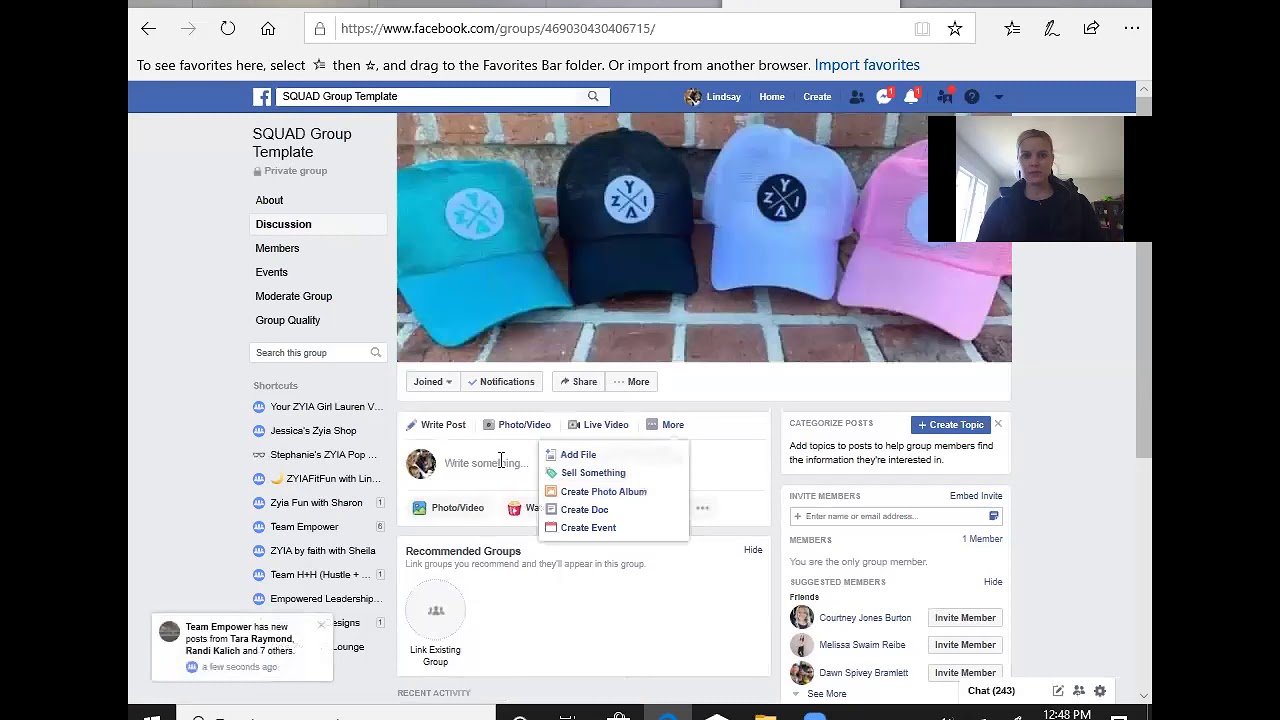Open contact list icon in invite field
1280x720 pixels.
994,516
